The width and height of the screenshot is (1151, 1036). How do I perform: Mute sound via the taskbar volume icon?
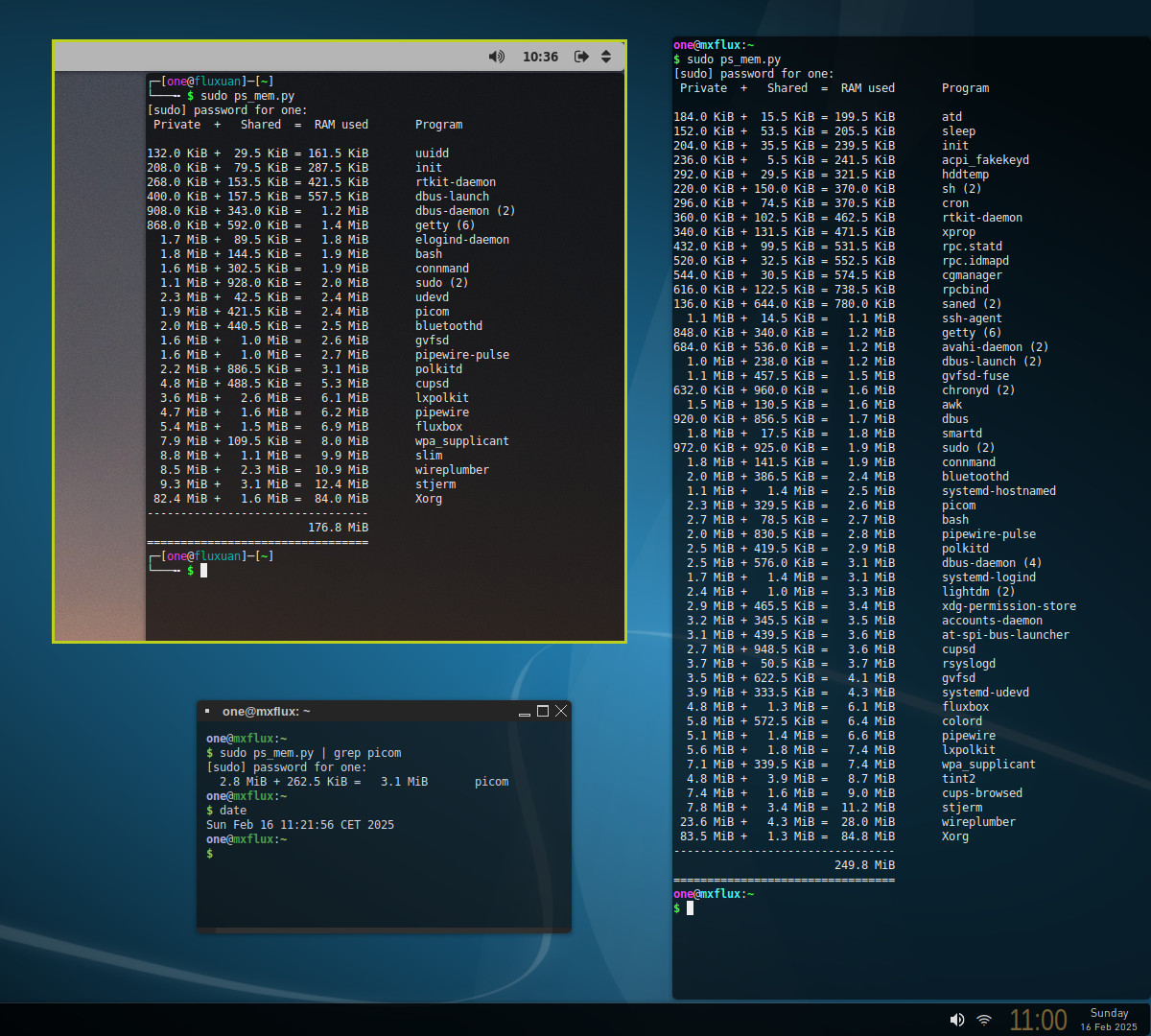pos(956,1020)
